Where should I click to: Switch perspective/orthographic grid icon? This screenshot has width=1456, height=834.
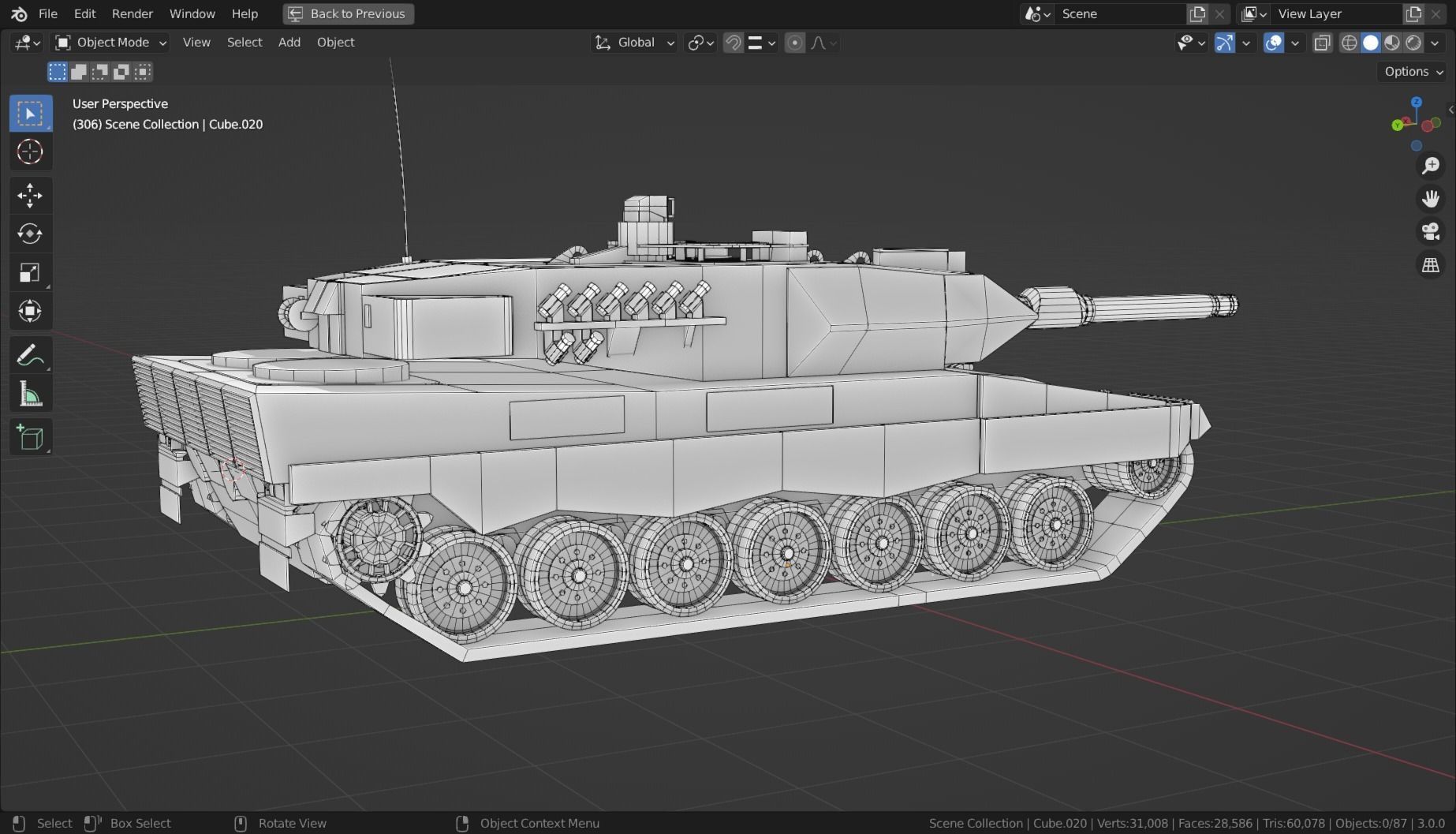(1431, 264)
